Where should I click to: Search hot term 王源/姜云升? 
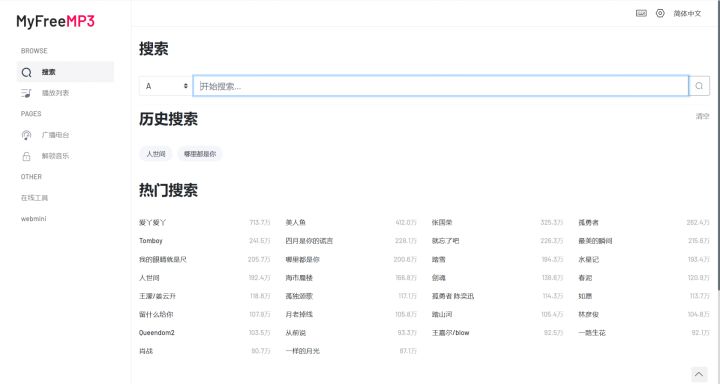[x=158, y=296]
